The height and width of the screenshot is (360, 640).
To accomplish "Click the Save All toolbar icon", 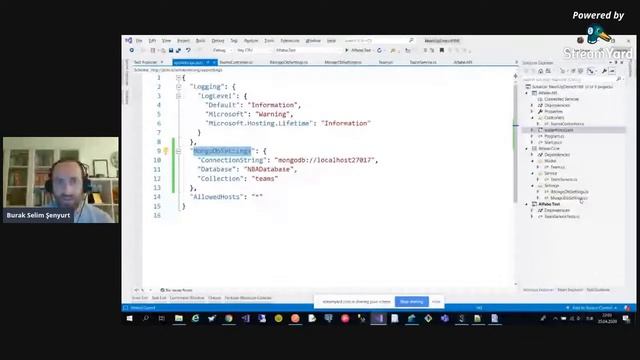I will click(x=178, y=50).
